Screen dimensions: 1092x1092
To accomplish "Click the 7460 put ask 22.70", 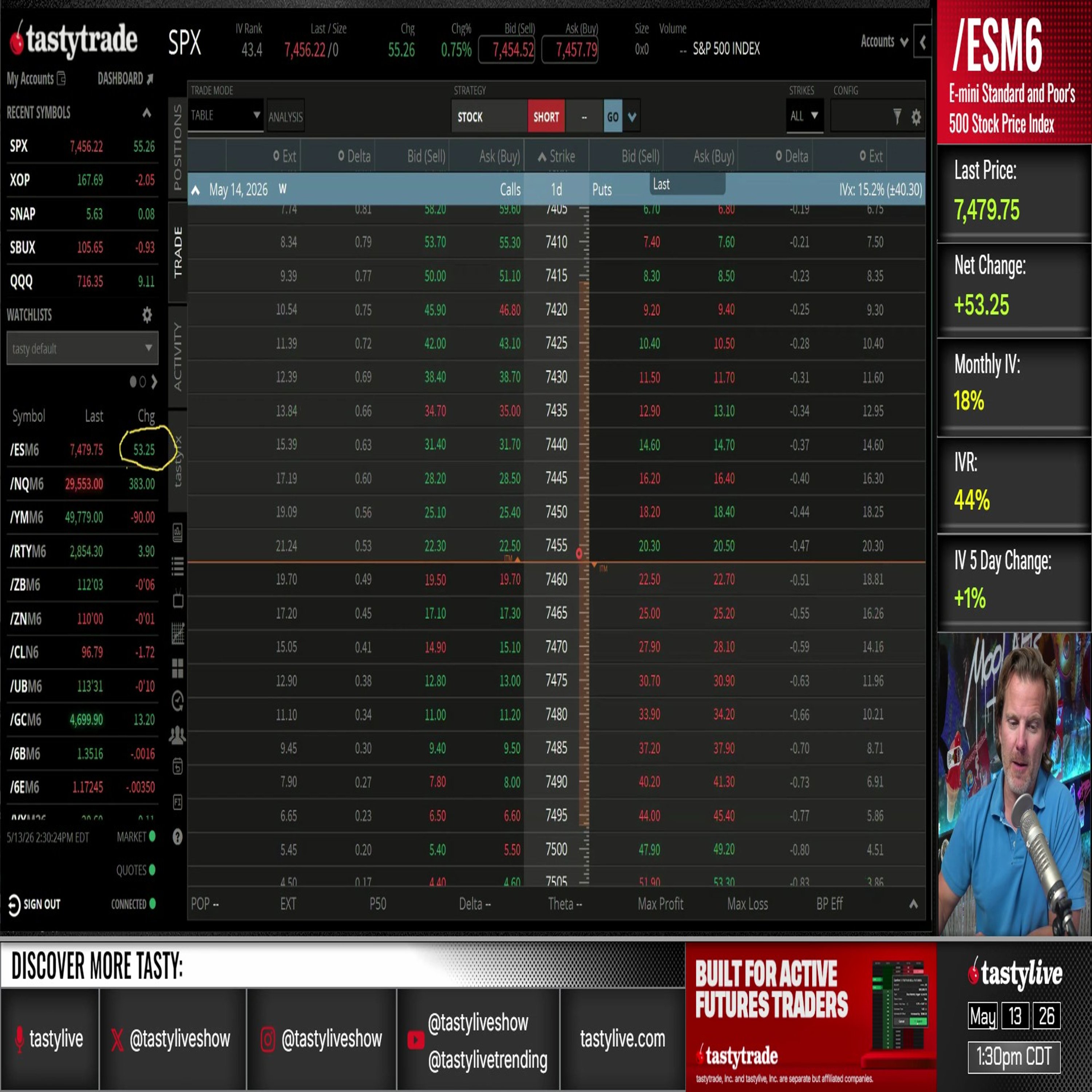I will pos(724,580).
